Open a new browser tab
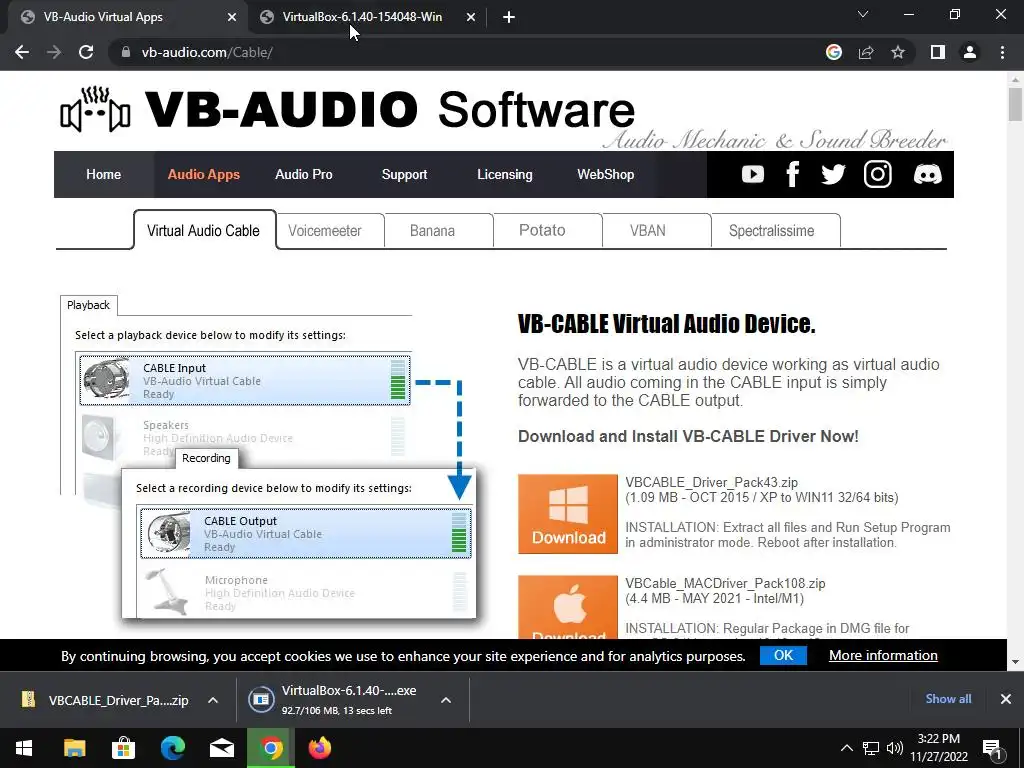The image size is (1024, 768). tap(509, 18)
